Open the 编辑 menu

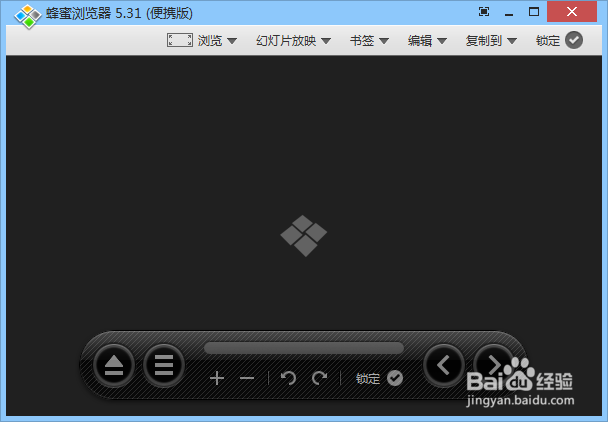[420, 40]
